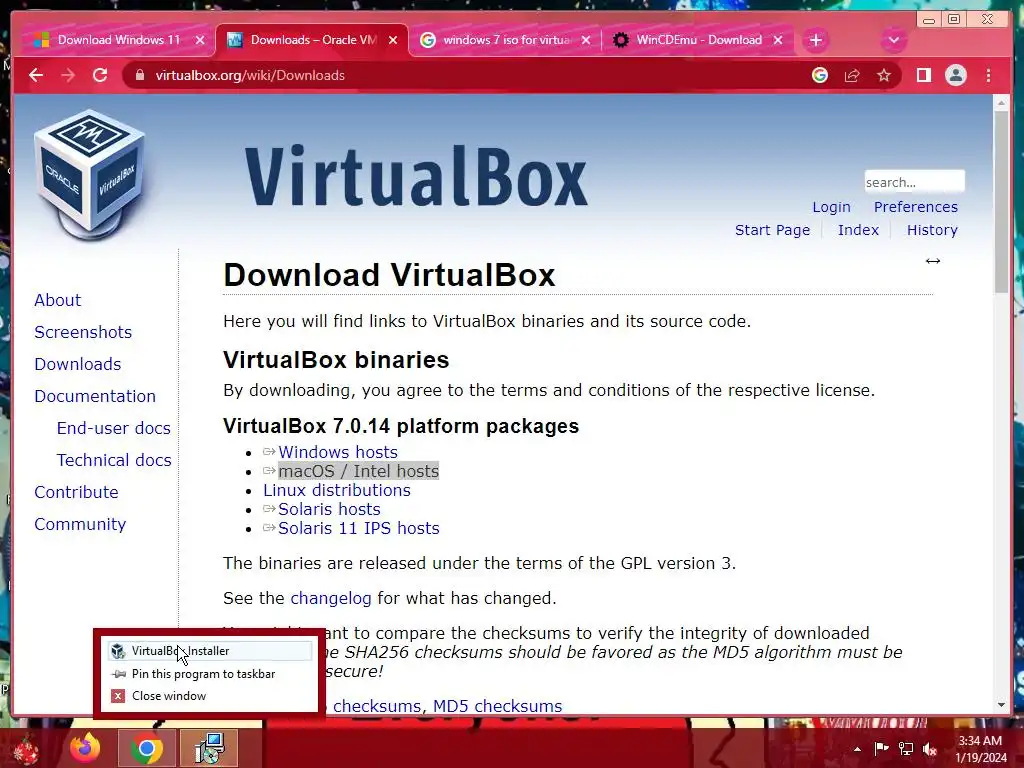This screenshot has width=1024, height=768.
Task: Click the browser forward arrow
Action: (x=68, y=75)
